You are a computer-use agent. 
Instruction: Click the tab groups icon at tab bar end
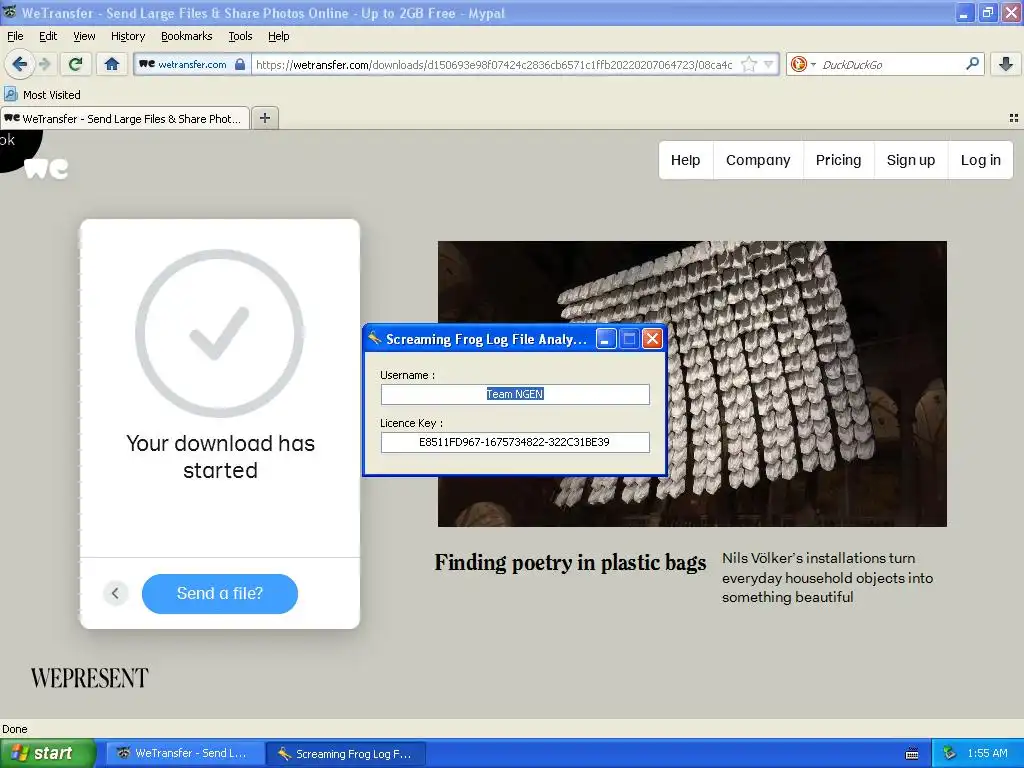click(1014, 118)
